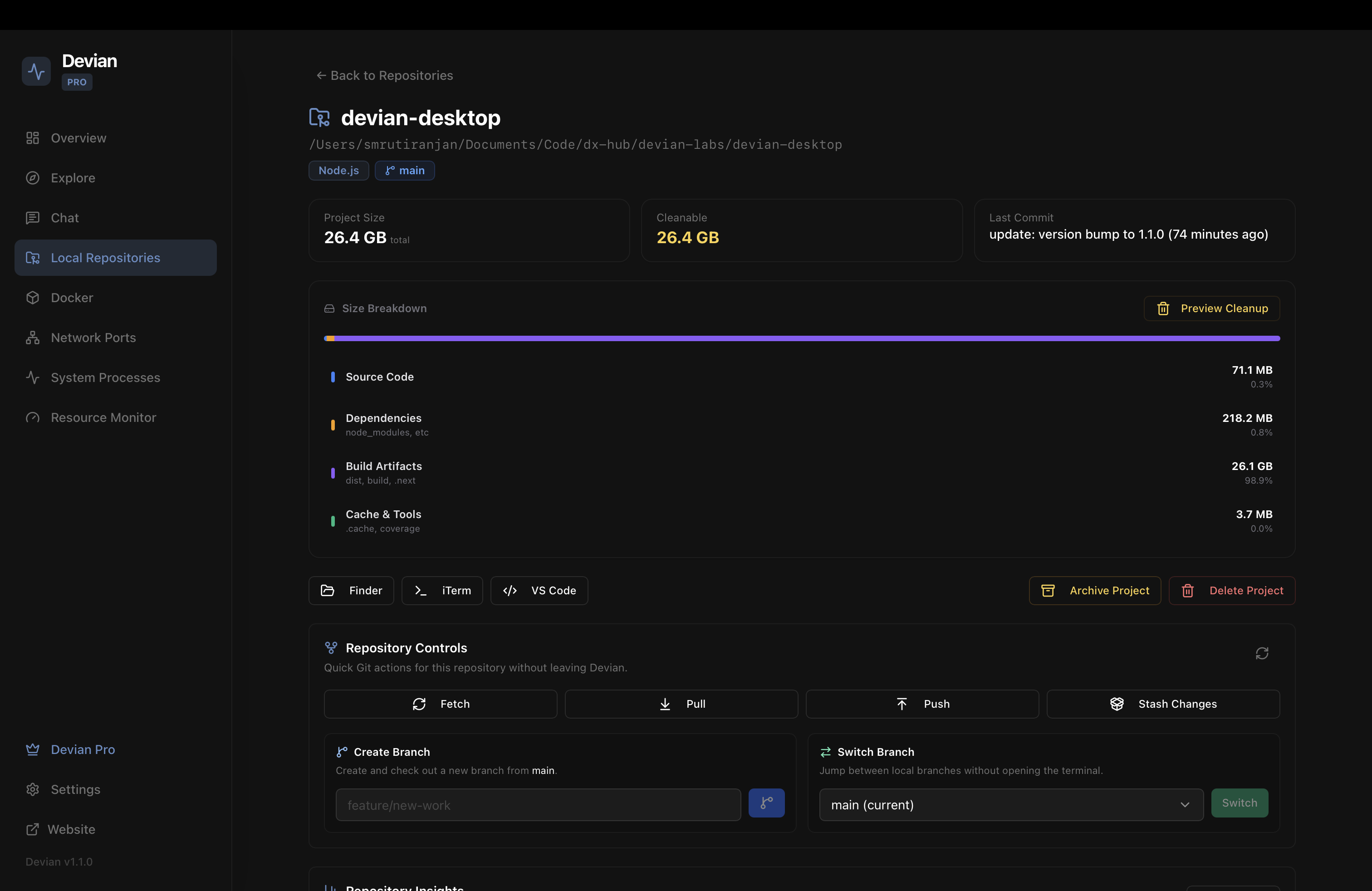This screenshot has width=1372, height=891.
Task: Select Chat in the sidebar
Action: click(x=64, y=218)
